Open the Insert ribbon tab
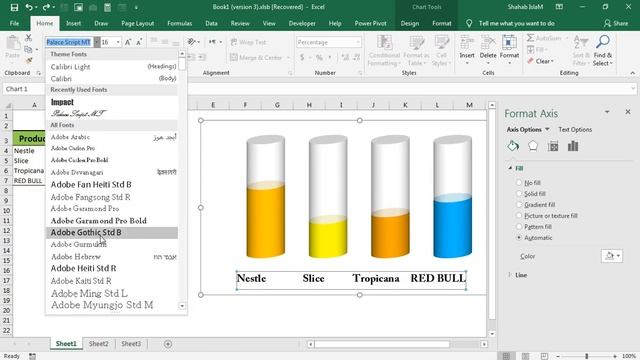640x360 pixels. point(73,23)
